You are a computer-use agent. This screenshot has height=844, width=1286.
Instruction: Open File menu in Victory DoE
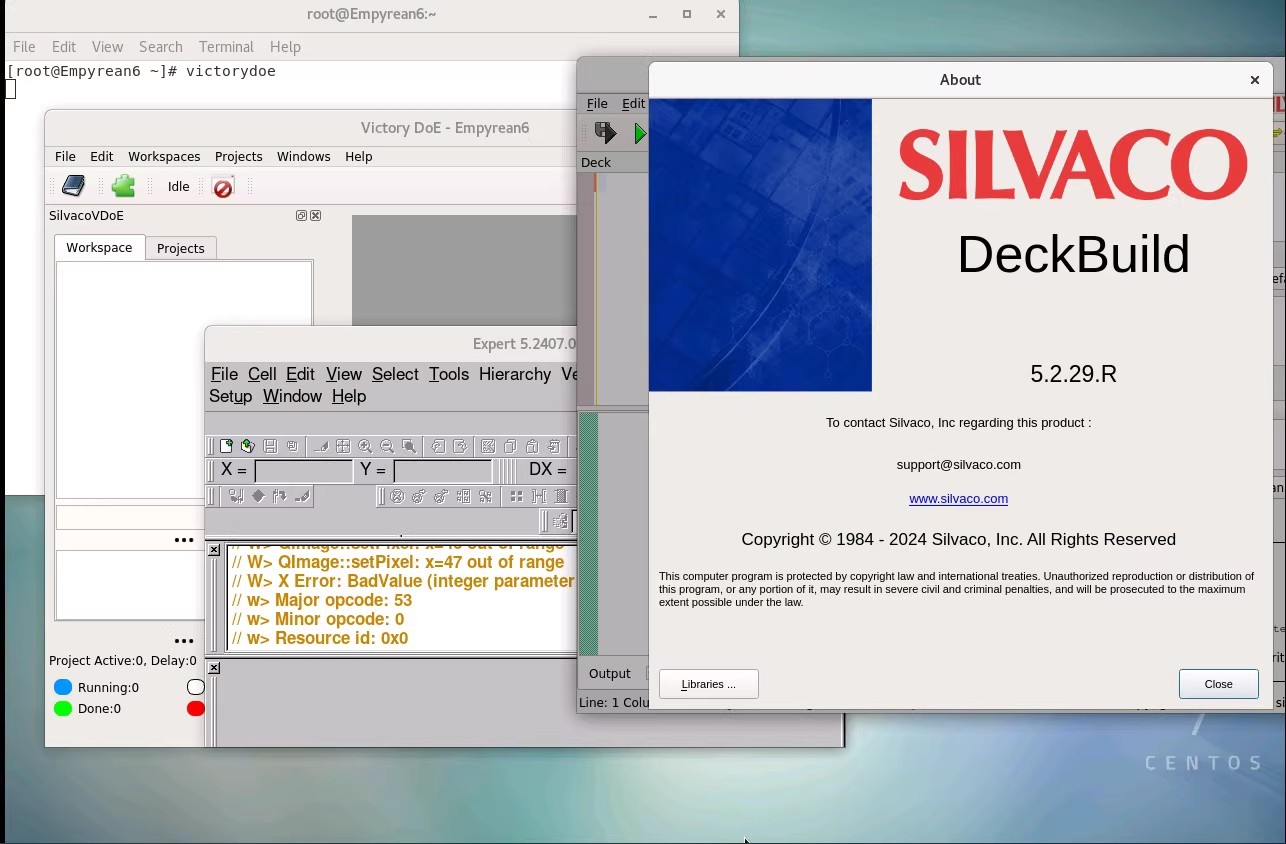(65, 156)
